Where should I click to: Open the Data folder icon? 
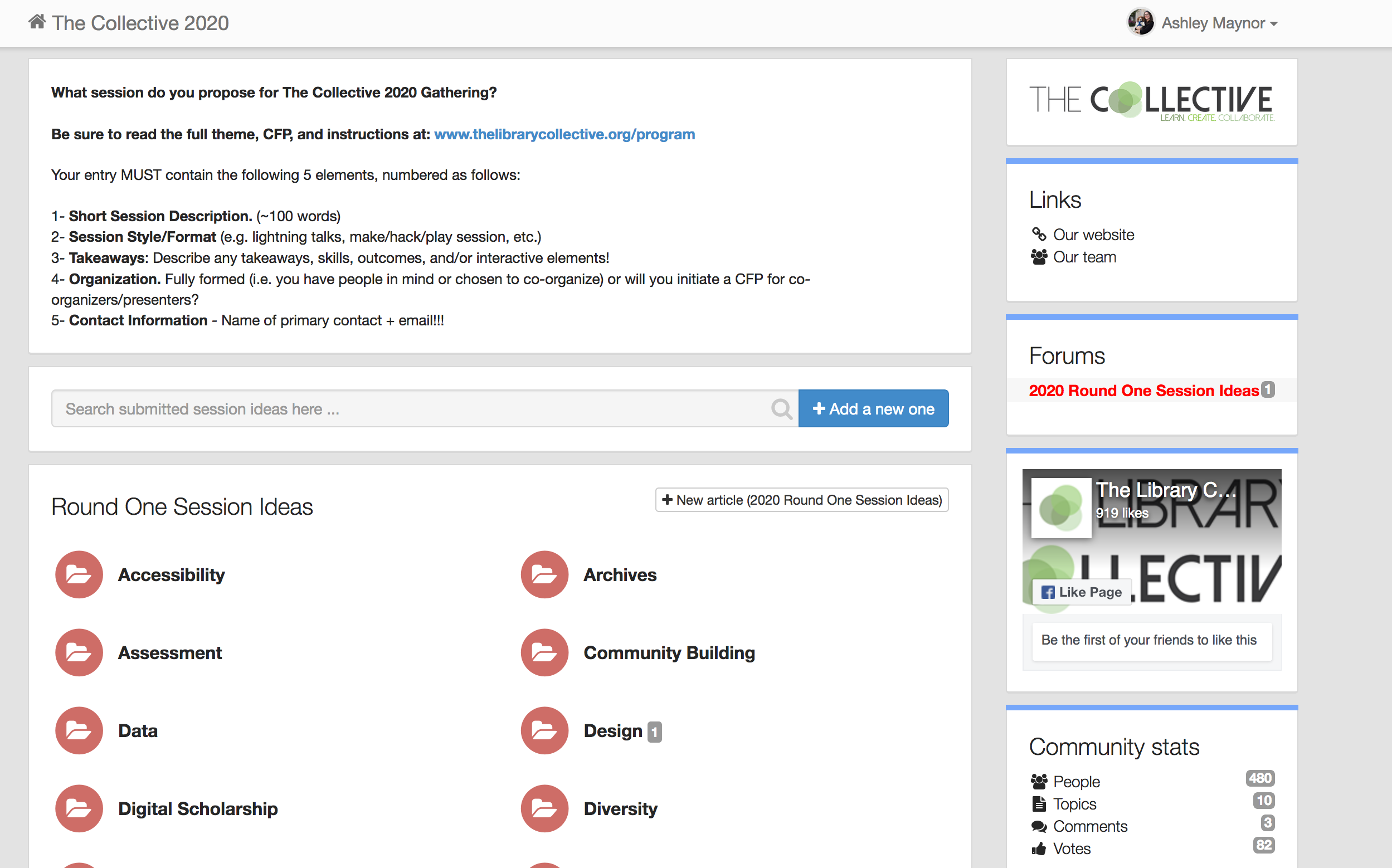pyautogui.click(x=79, y=731)
